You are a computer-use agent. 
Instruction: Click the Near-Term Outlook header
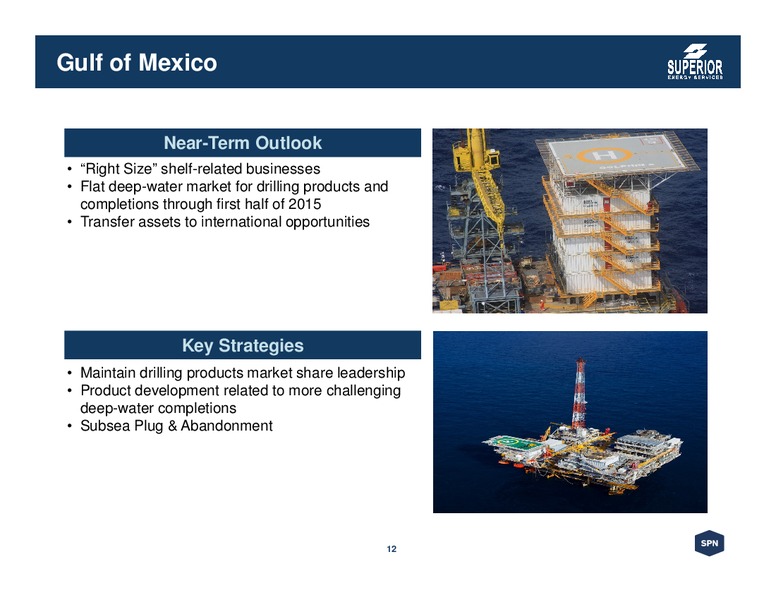pyautogui.click(x=242, y=143)
